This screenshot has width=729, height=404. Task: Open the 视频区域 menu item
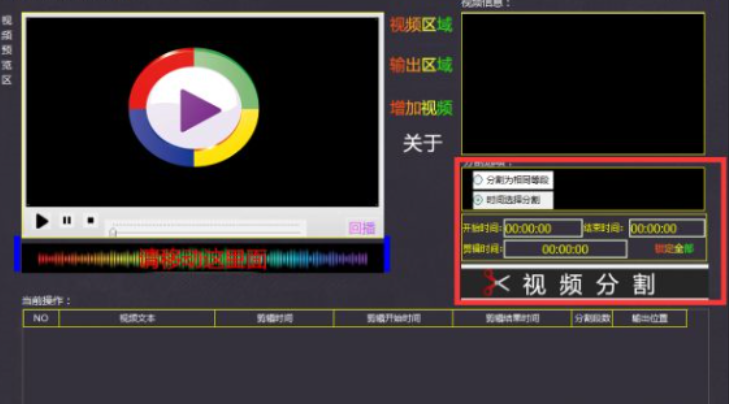pyautogui.click(x=421, y=25)
